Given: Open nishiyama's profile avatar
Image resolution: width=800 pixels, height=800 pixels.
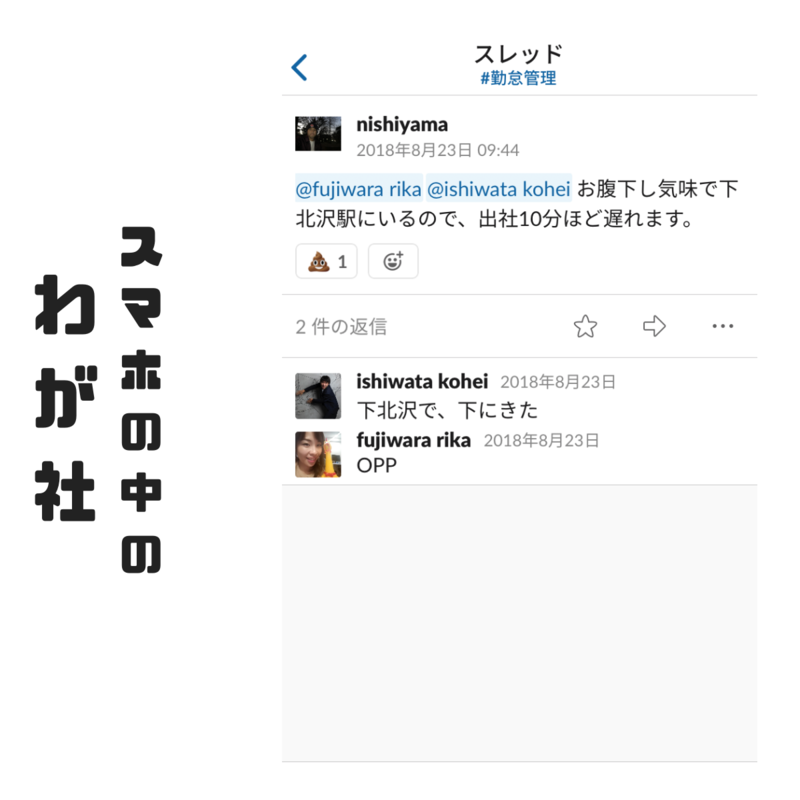Looking at the screenshot, I should [318, 134].
